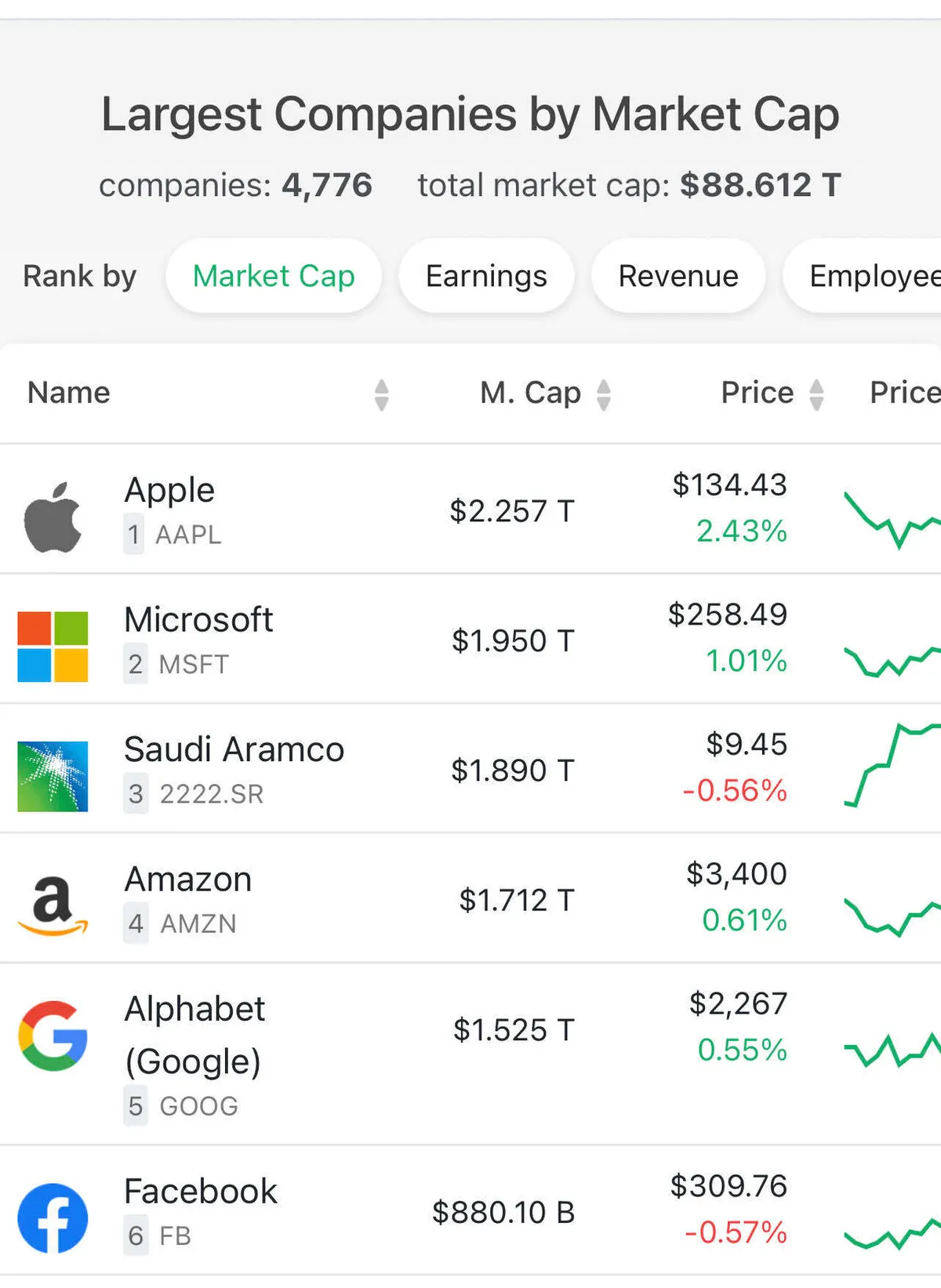Screen dimensions: 941x1288
Task: Sort by M. Cap column arrows
Action: [x=603, y=394]
